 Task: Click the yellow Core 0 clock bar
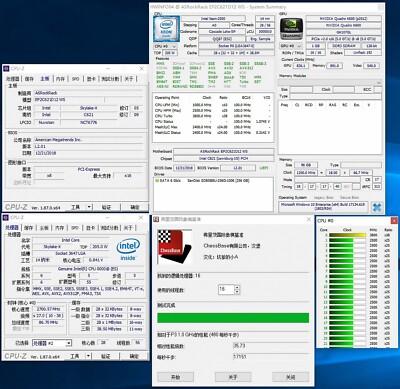[347, 235]
